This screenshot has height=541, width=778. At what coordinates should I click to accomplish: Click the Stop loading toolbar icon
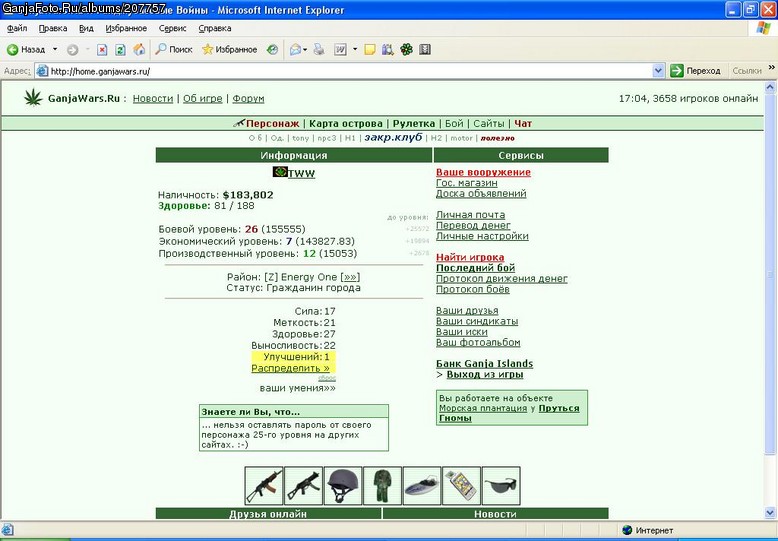click(x=102, y=50)
